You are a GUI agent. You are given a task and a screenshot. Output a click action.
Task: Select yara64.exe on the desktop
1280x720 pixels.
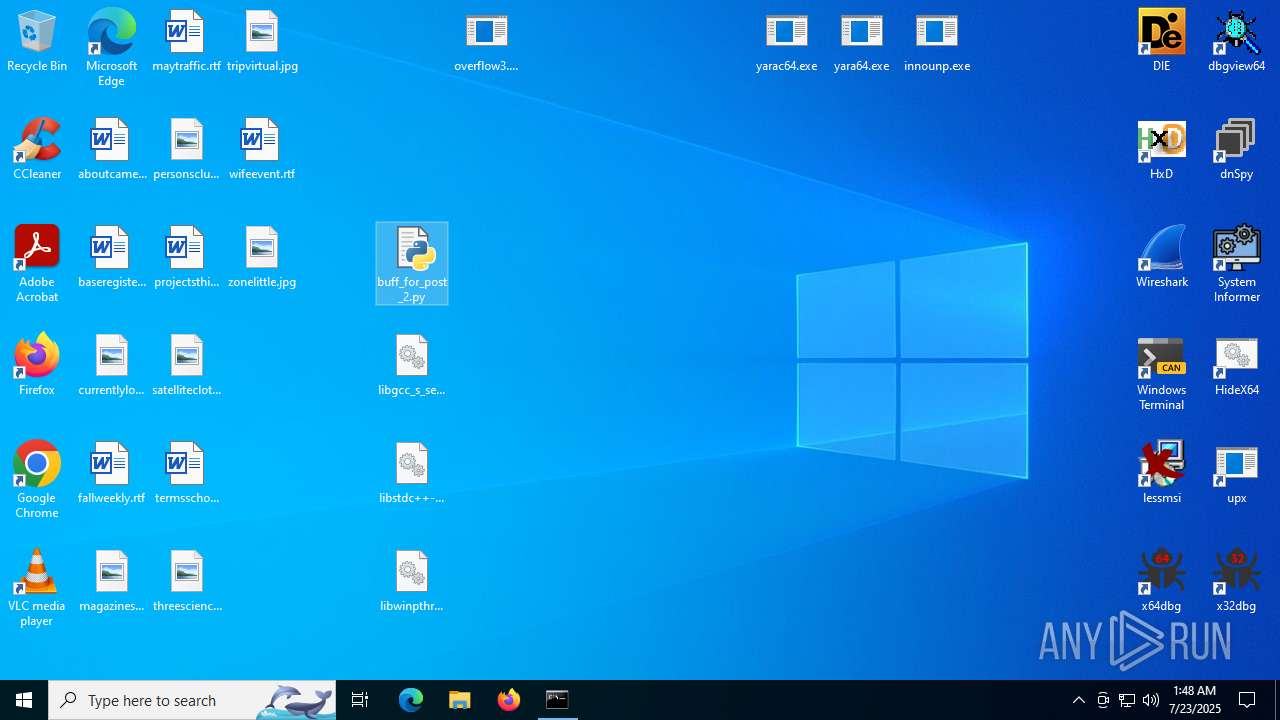862,42
